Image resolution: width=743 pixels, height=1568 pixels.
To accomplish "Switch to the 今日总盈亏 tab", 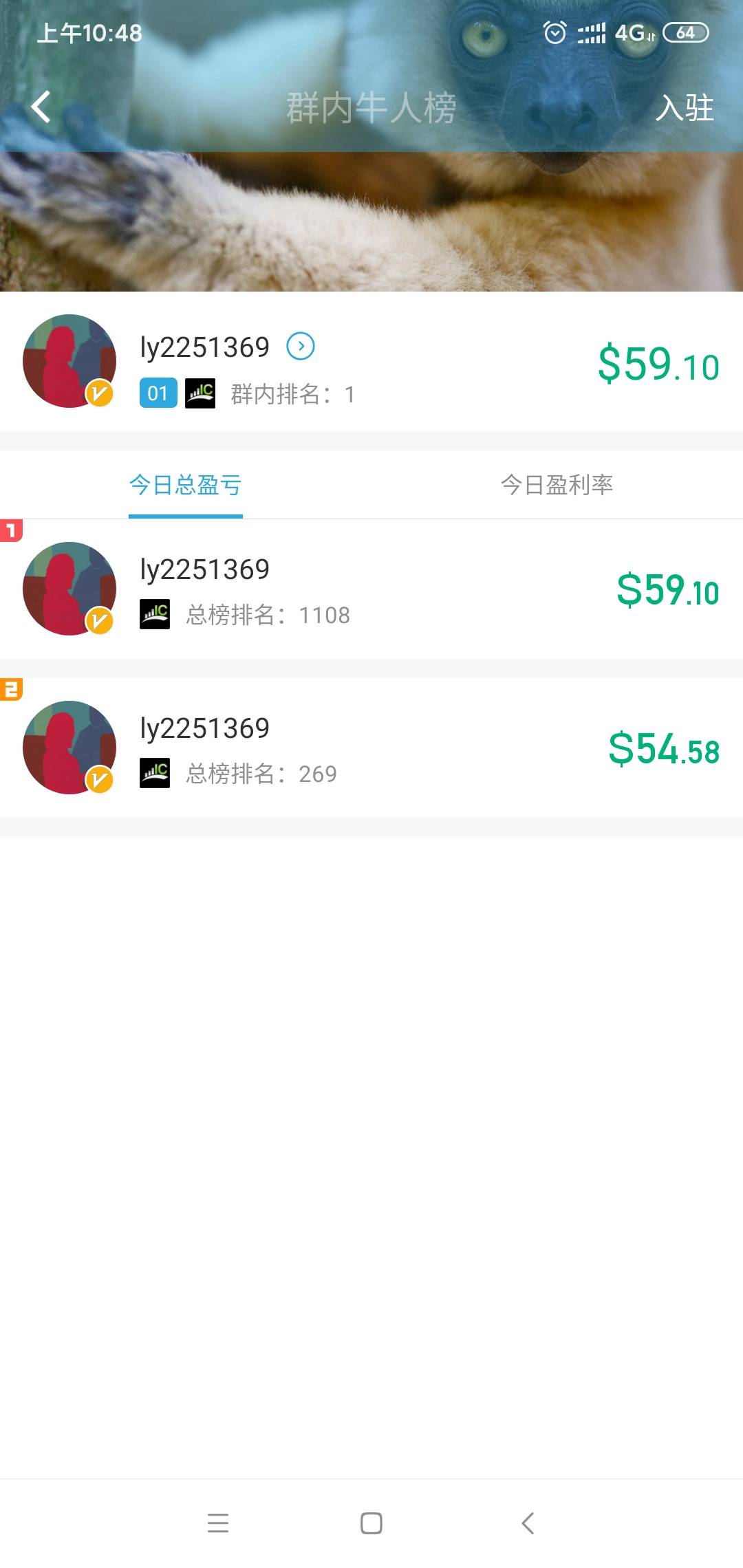I will pyautogui.click(x=186, y=485).
